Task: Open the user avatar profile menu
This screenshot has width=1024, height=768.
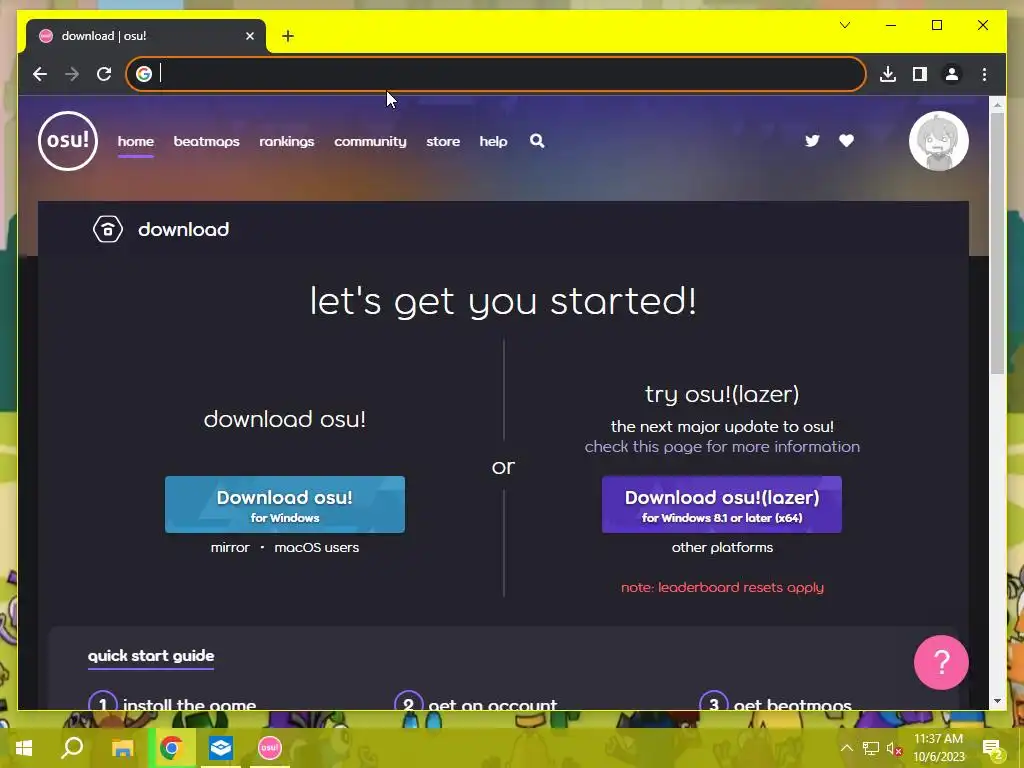Action: pyautogui.click(x=938, y=141)
